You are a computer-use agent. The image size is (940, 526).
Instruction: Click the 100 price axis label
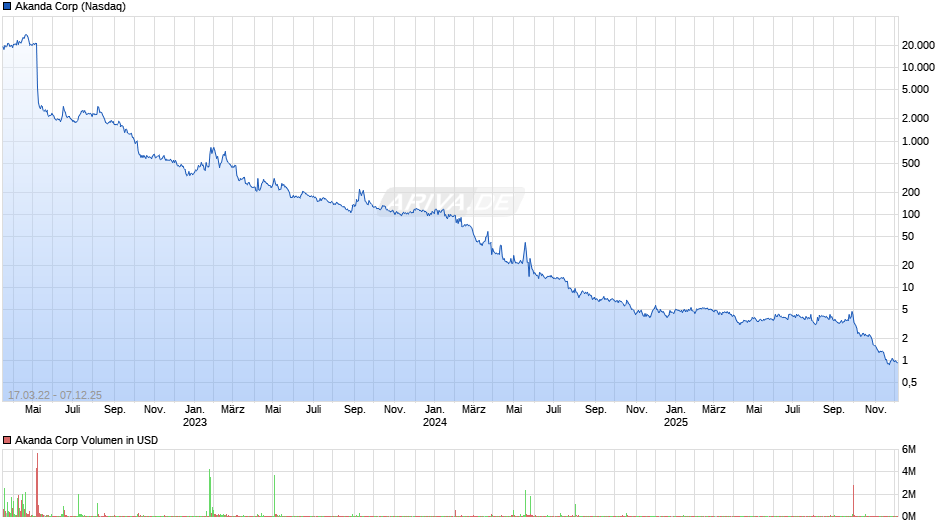[x=911, y=214]
